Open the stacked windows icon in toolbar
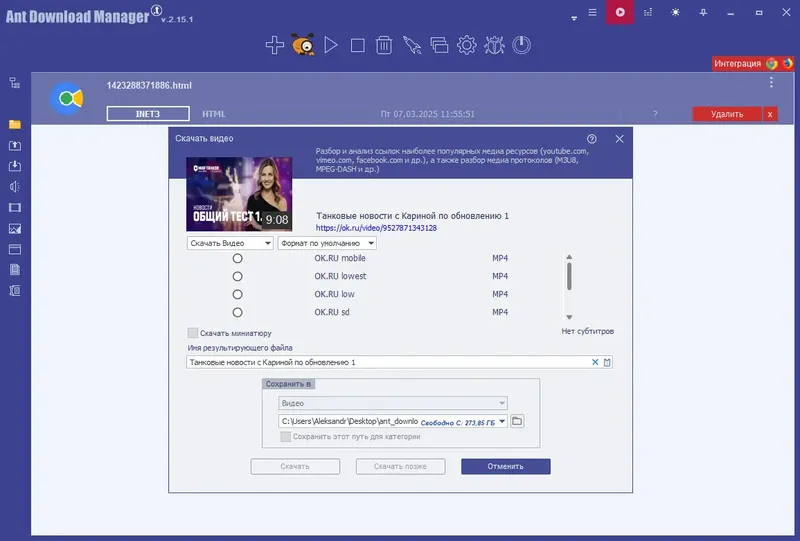 point(439,45)
